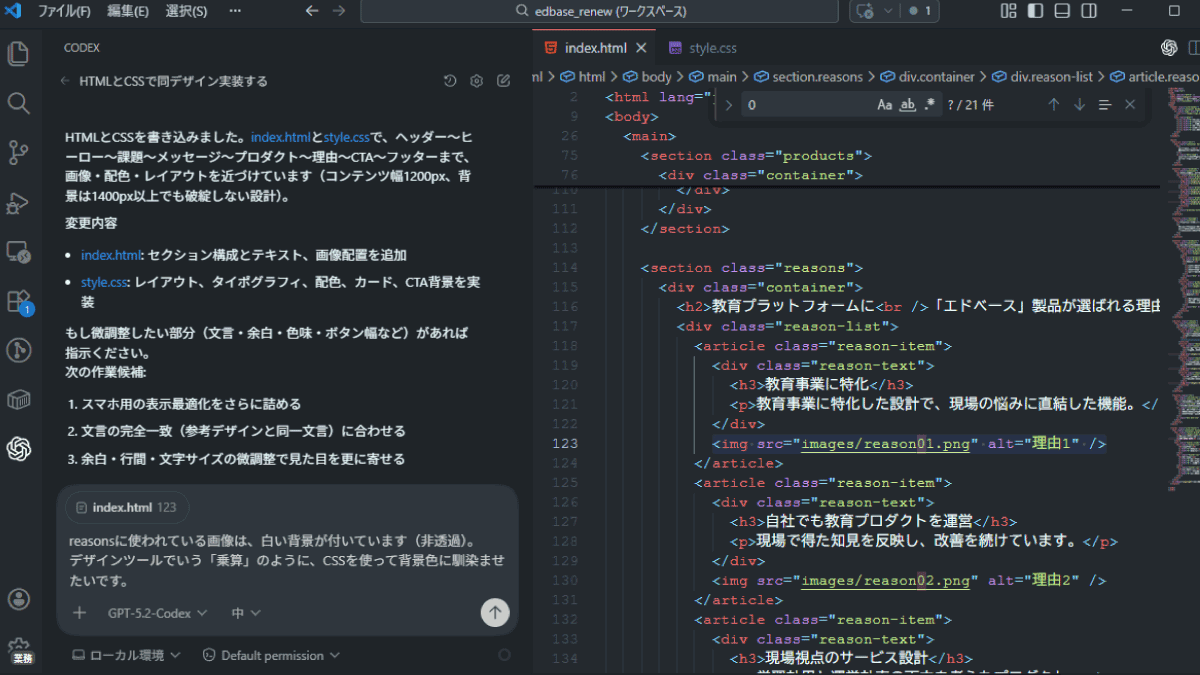This screenshot has height=675, width=1200.
Task: Open the ローカル環境 environment dropdown
Action: tap(127, 655)
